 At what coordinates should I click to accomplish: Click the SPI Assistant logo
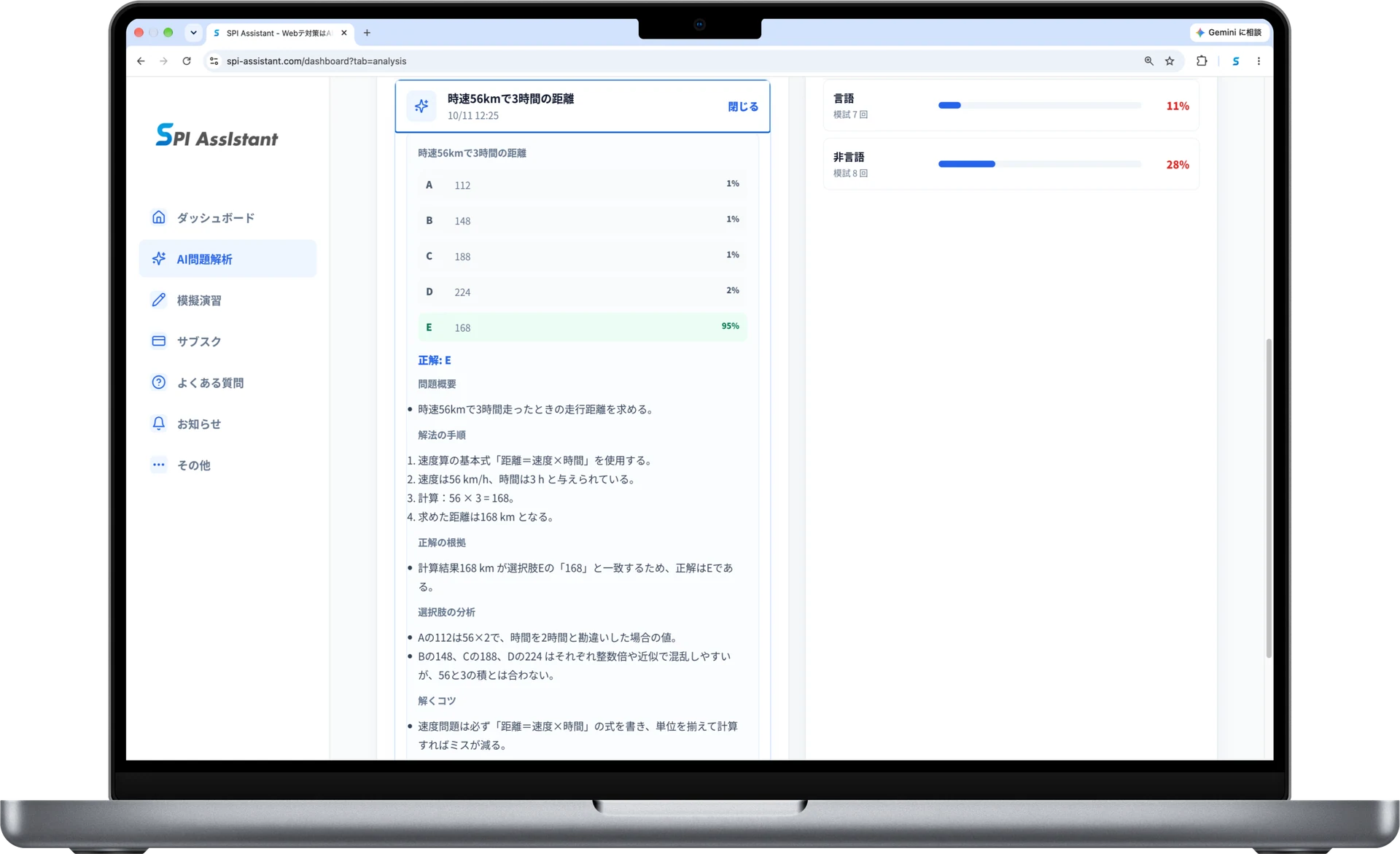coord(217,136)
